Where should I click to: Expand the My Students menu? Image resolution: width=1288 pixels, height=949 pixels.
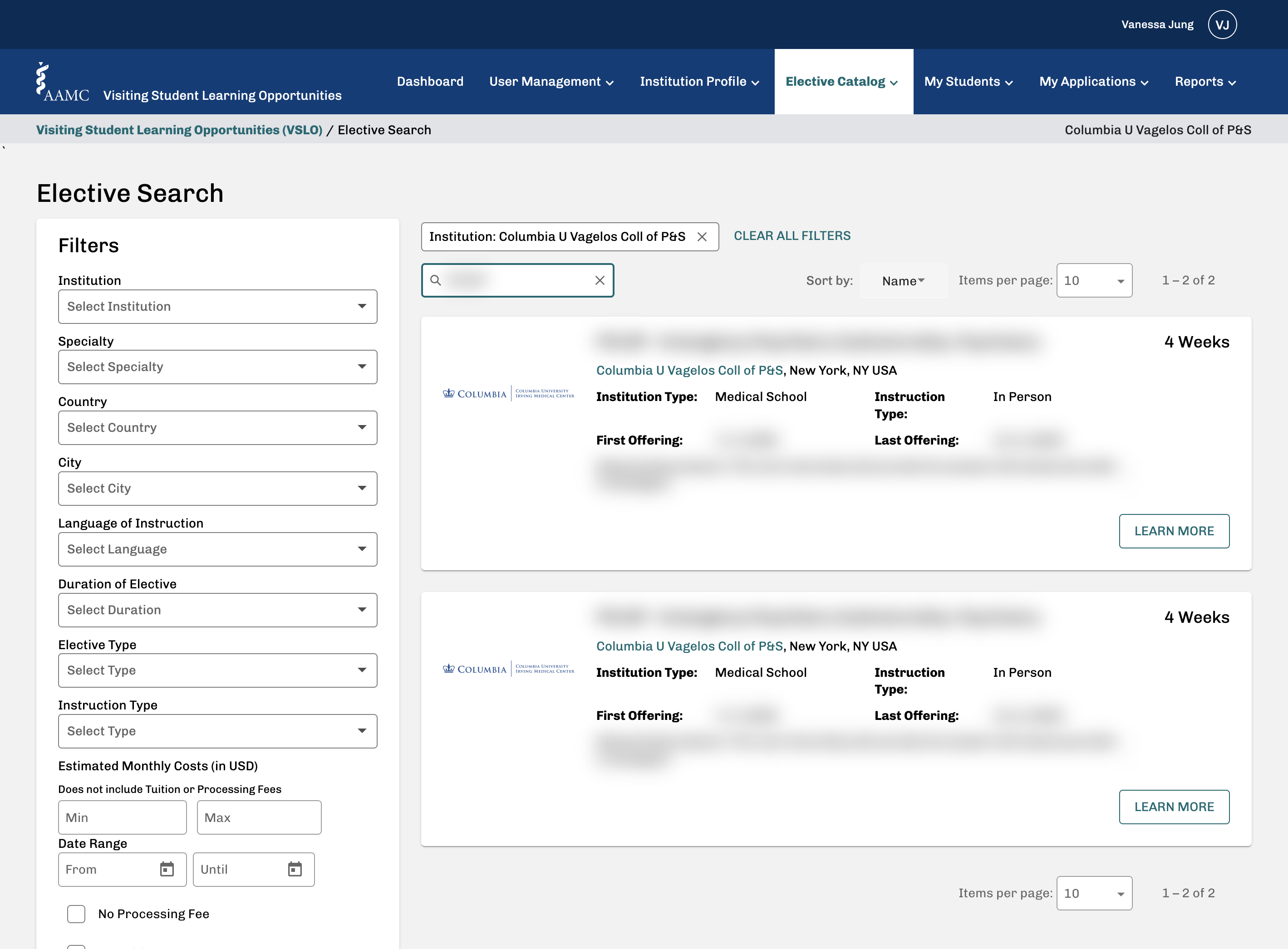click(x=968, y=82)
